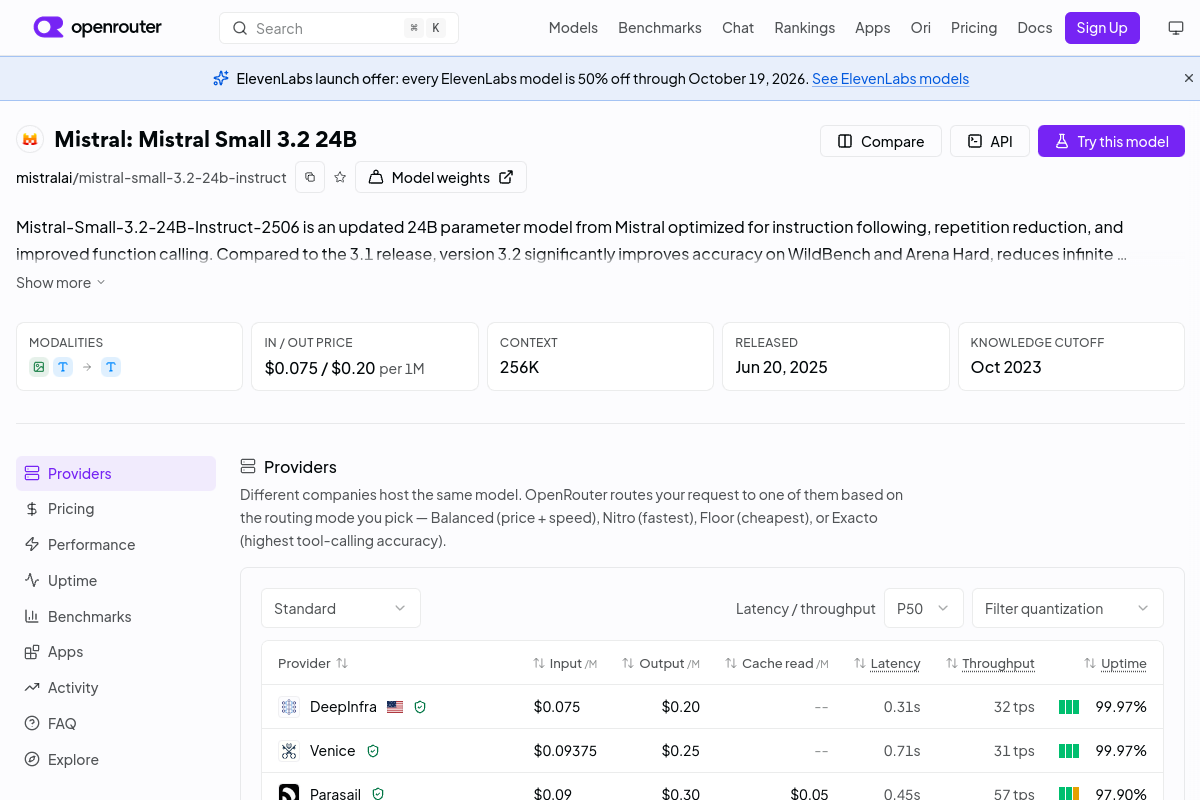Click the US flag next to DeepInfra
The width and height of the screenshot is (1200, 800).
tap(395, 707)
